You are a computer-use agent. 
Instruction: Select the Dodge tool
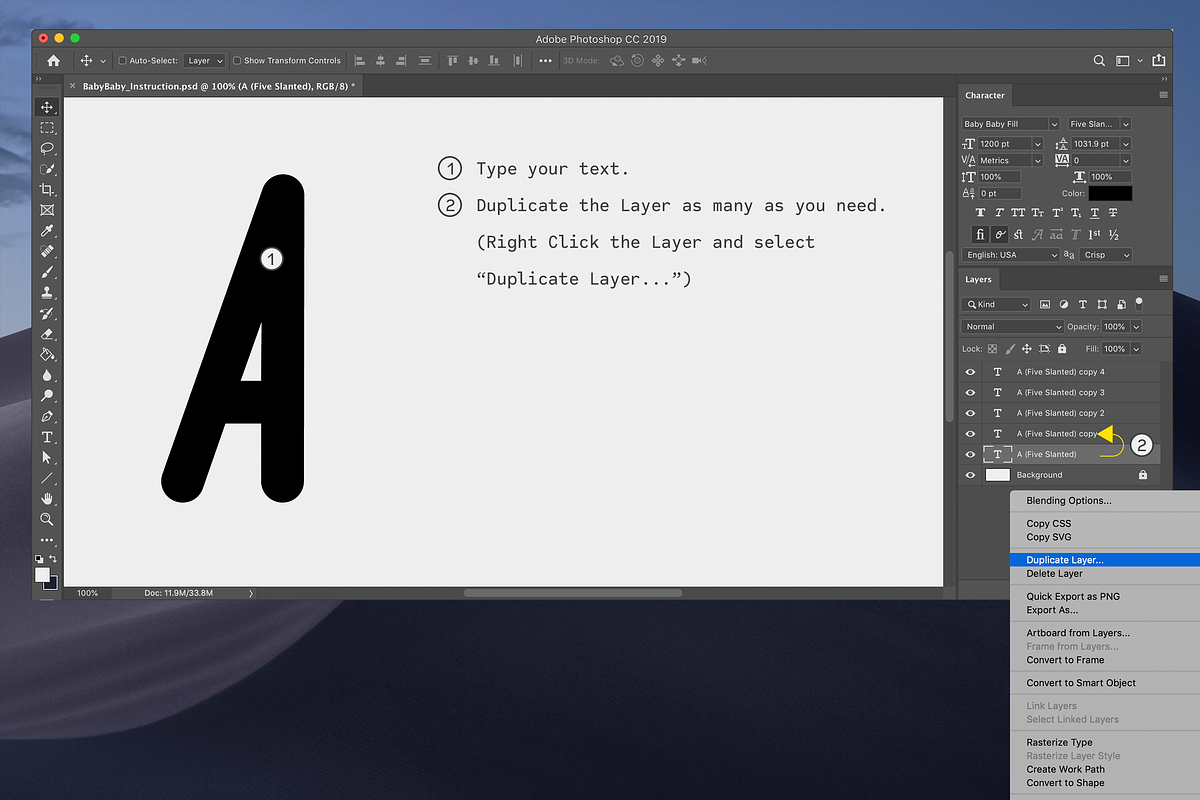coord(46,396)
